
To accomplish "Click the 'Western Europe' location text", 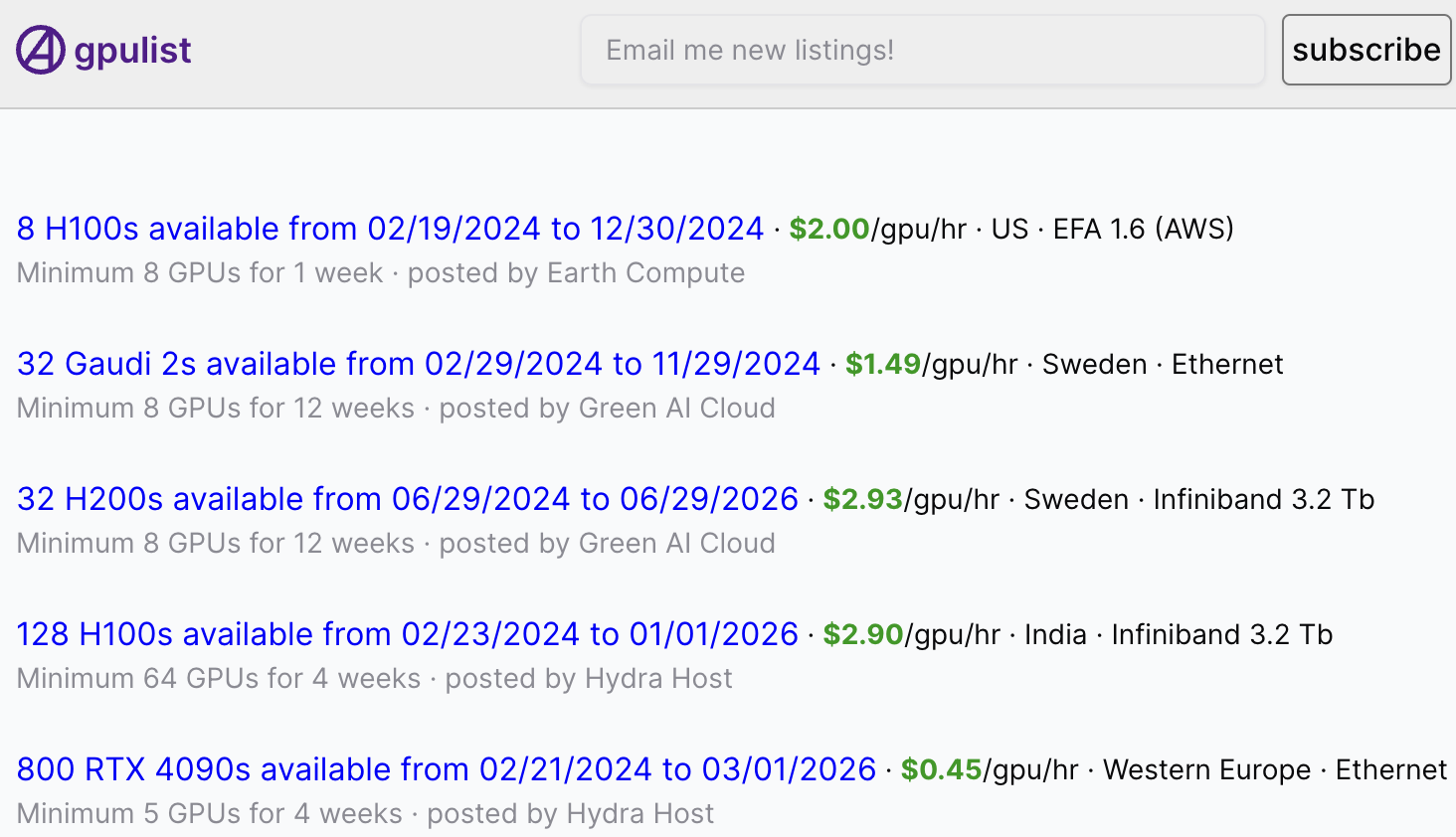I will tap(1206, 769).
